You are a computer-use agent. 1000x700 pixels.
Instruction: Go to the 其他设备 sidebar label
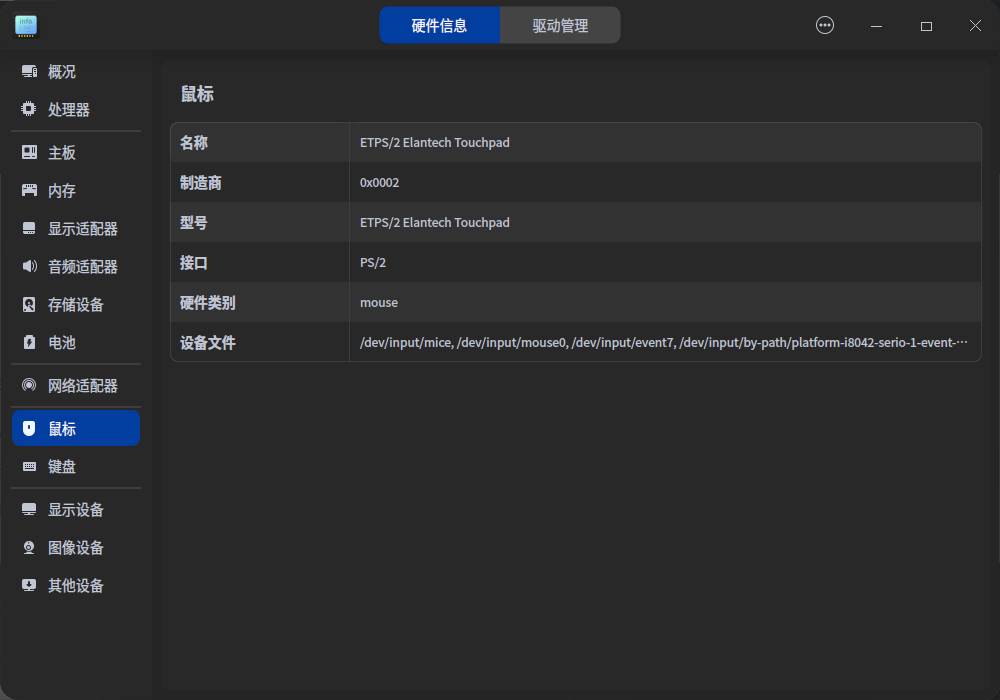click(x=76, y=586)
